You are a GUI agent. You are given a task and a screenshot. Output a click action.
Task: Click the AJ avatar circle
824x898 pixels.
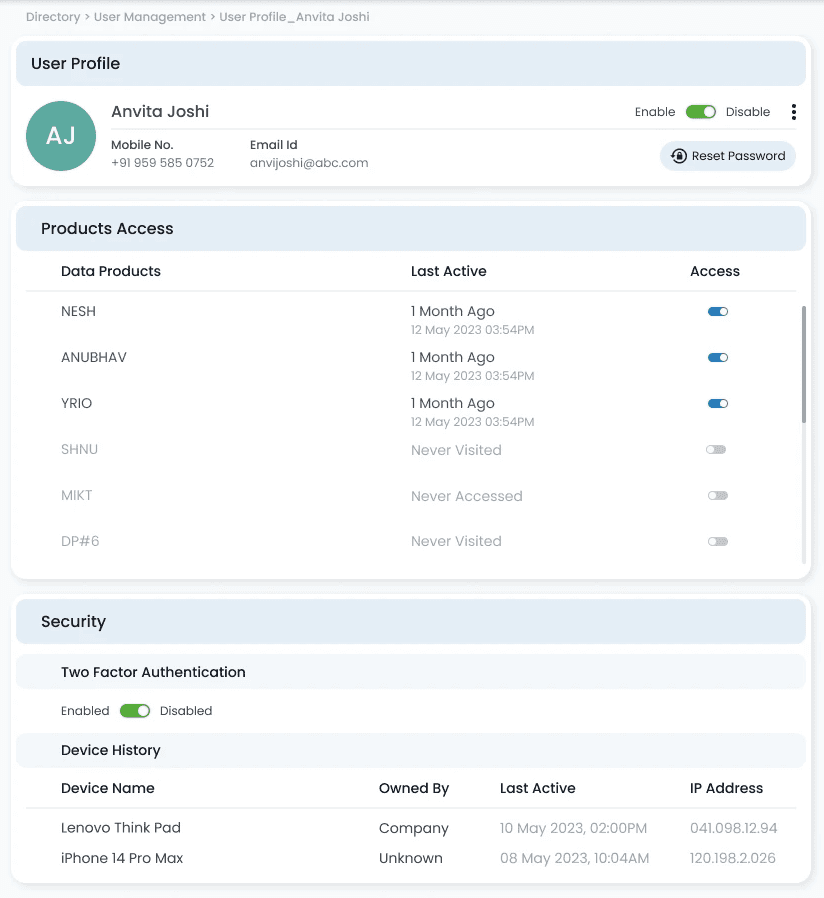[61, 136]
